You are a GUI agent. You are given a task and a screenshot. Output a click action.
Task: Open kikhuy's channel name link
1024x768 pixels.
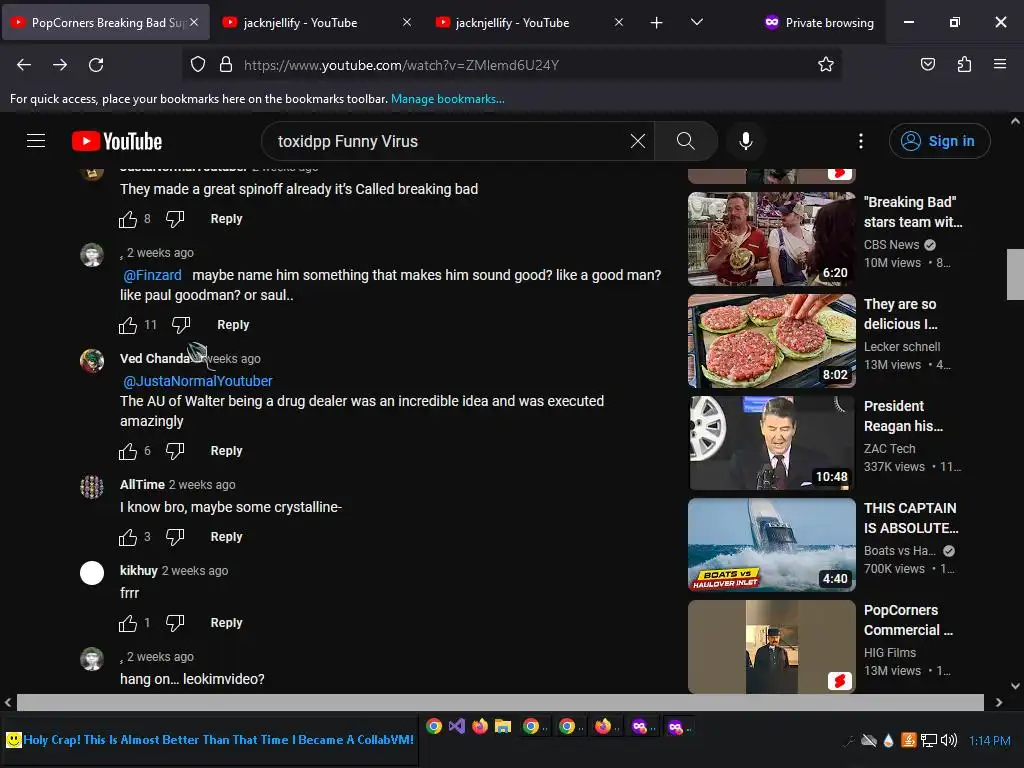(x=138, y=571)
